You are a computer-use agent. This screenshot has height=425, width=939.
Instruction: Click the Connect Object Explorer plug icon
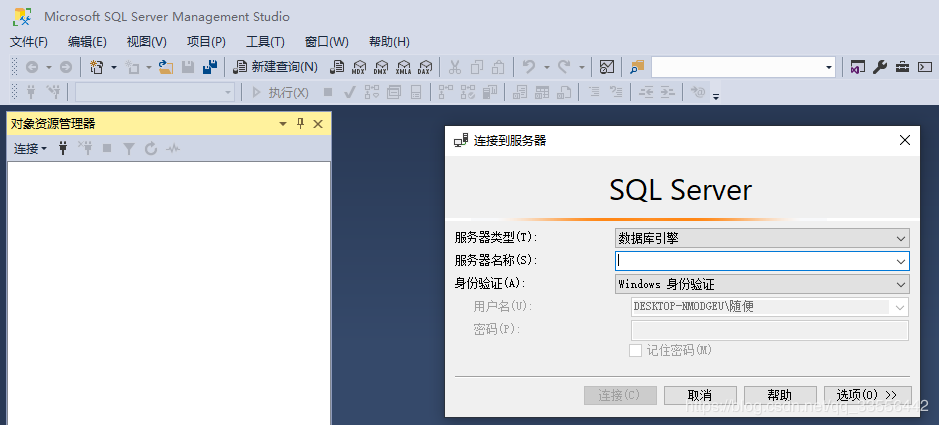tap(63, 148)
